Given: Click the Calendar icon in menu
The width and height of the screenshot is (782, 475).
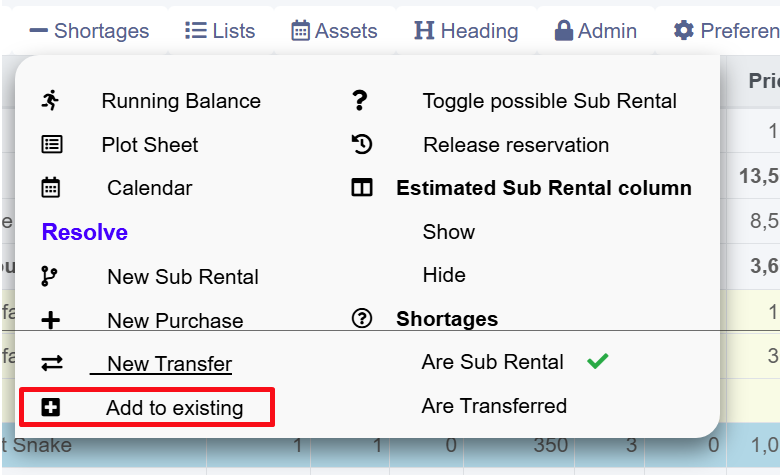Looking at the screenshot, I should (51, 187).
